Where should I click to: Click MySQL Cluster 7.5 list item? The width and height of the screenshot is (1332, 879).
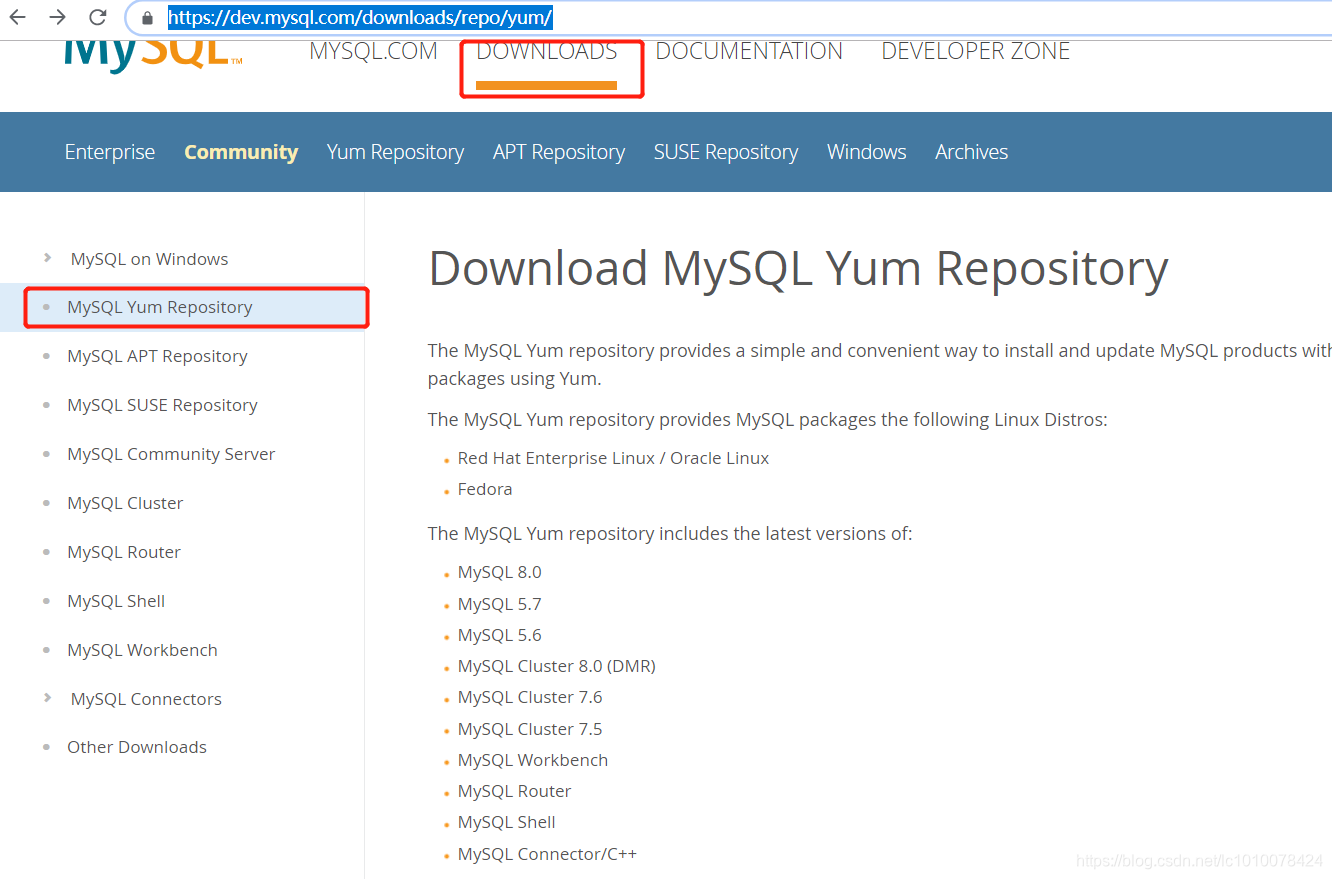click(530, 729)
